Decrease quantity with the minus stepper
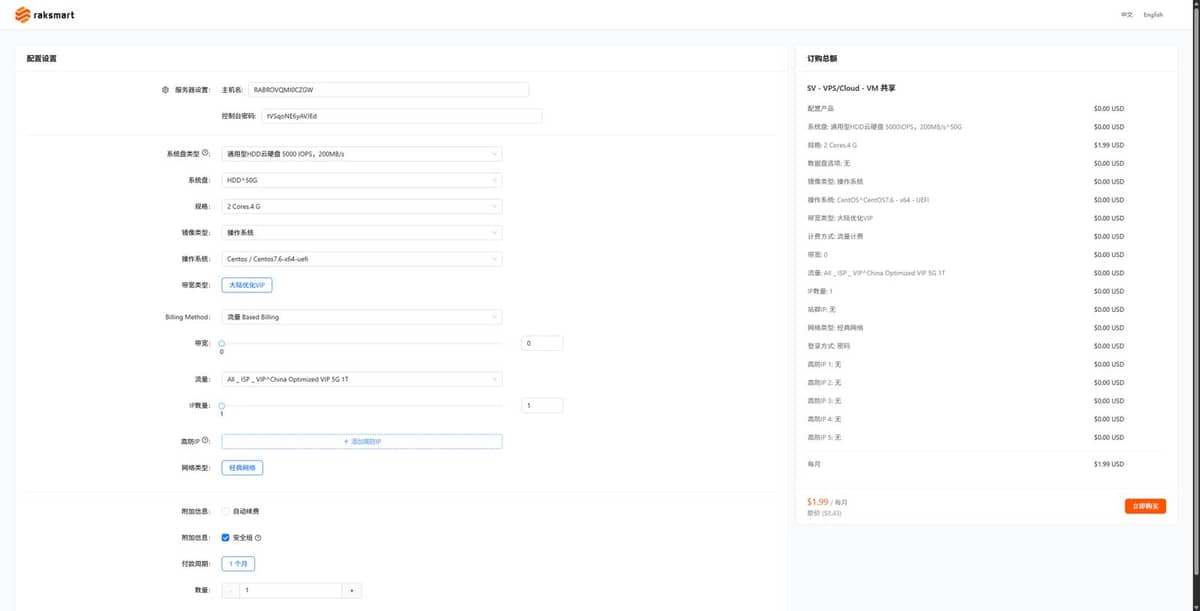The width and height of the screenshot is (1200, 611). [231, 591]
